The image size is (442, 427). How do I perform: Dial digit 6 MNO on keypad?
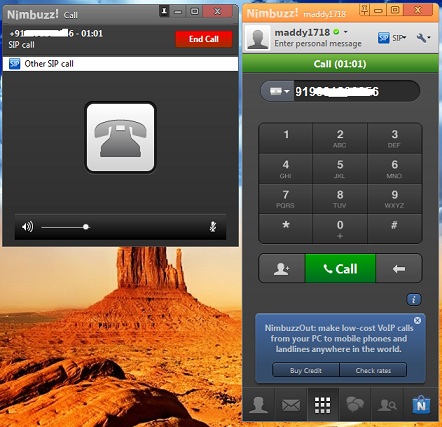coord(395,169)
